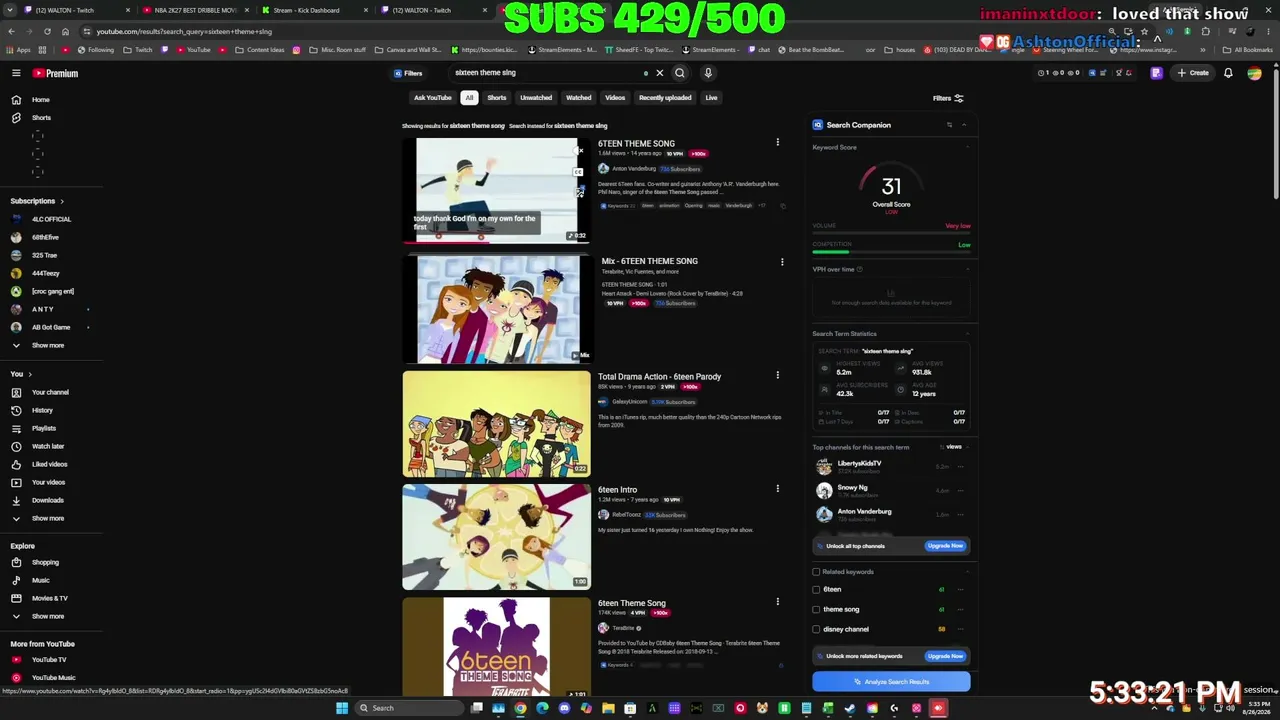Open Home in the sidebar
The image size is (1280, 720).
pos(40,100)
